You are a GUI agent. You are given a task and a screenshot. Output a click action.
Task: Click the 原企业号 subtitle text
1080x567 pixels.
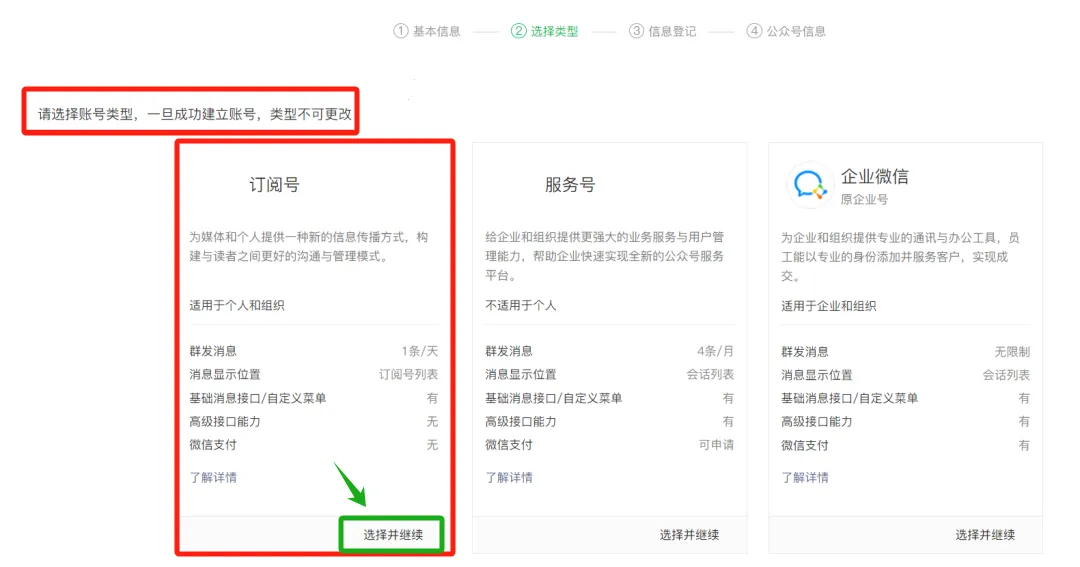(x=865, y=200)
